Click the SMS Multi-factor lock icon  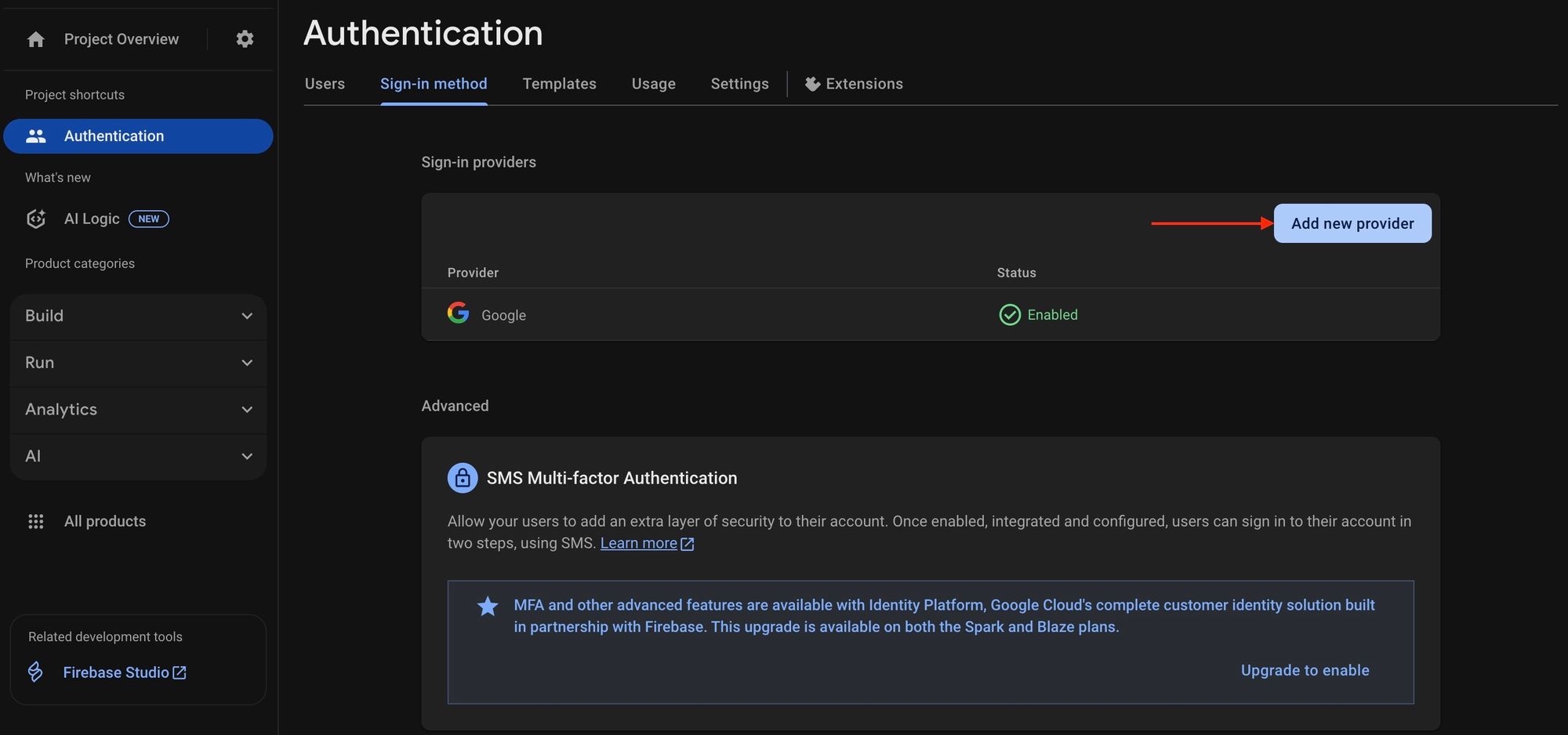pos(463,478)
